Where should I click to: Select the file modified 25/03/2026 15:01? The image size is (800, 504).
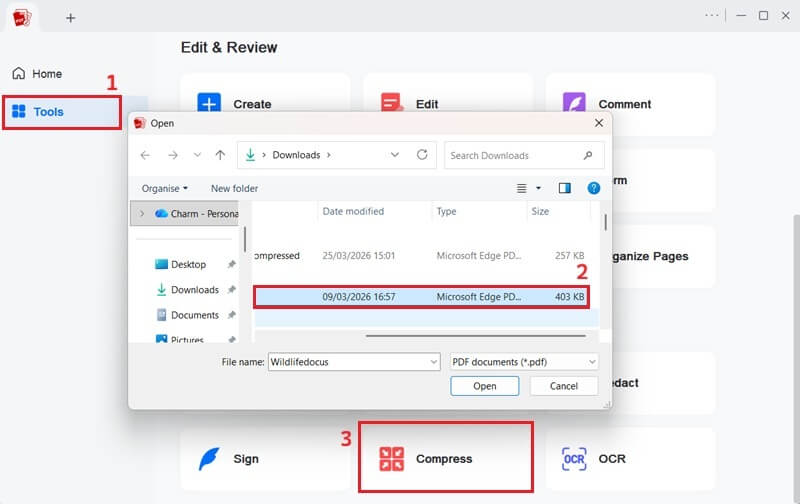419,256
